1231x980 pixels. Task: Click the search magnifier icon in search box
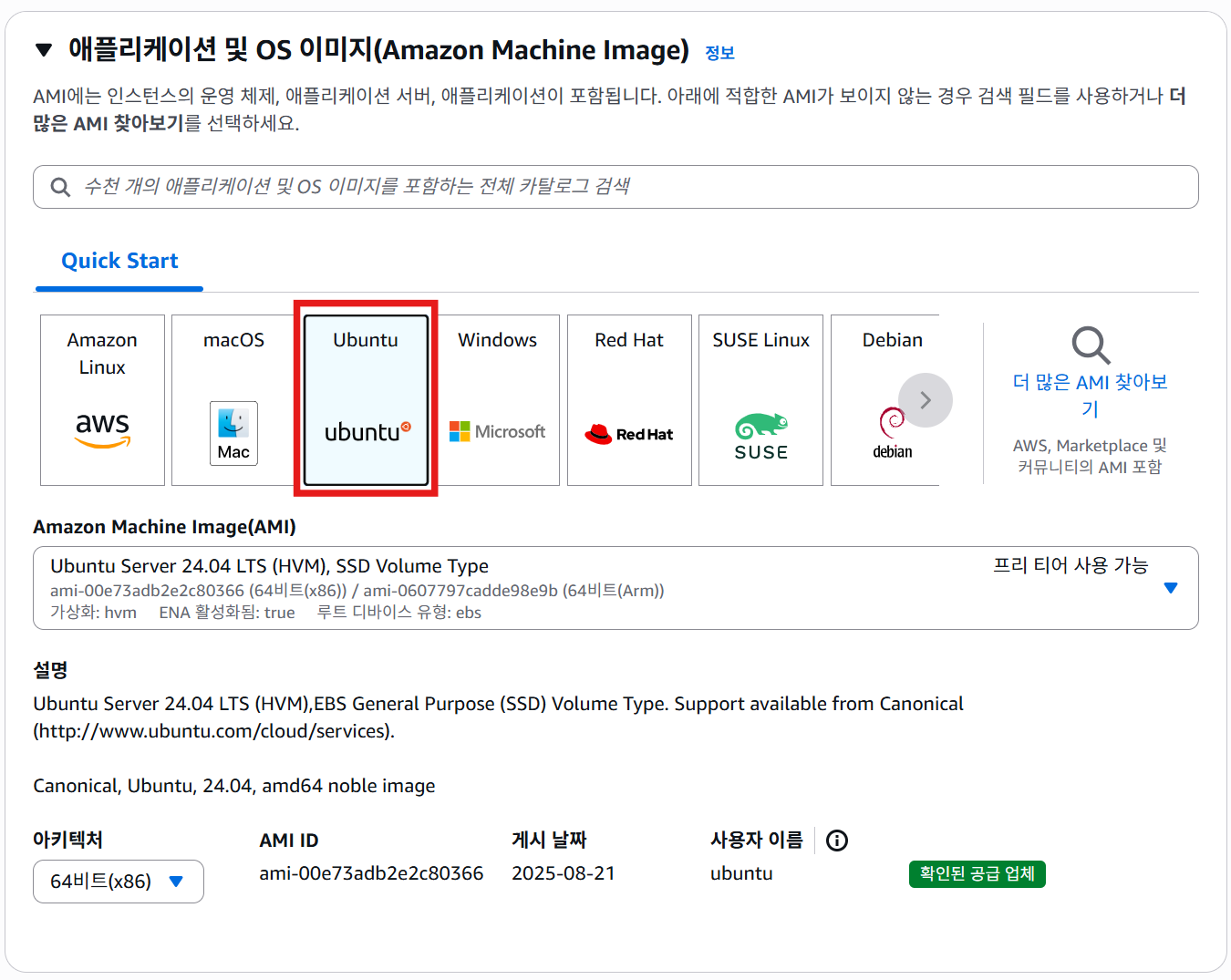point(60,187)
